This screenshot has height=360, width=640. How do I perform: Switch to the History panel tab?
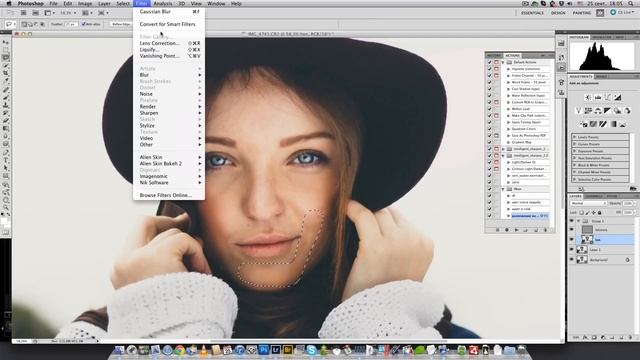[x=493, y=55]
